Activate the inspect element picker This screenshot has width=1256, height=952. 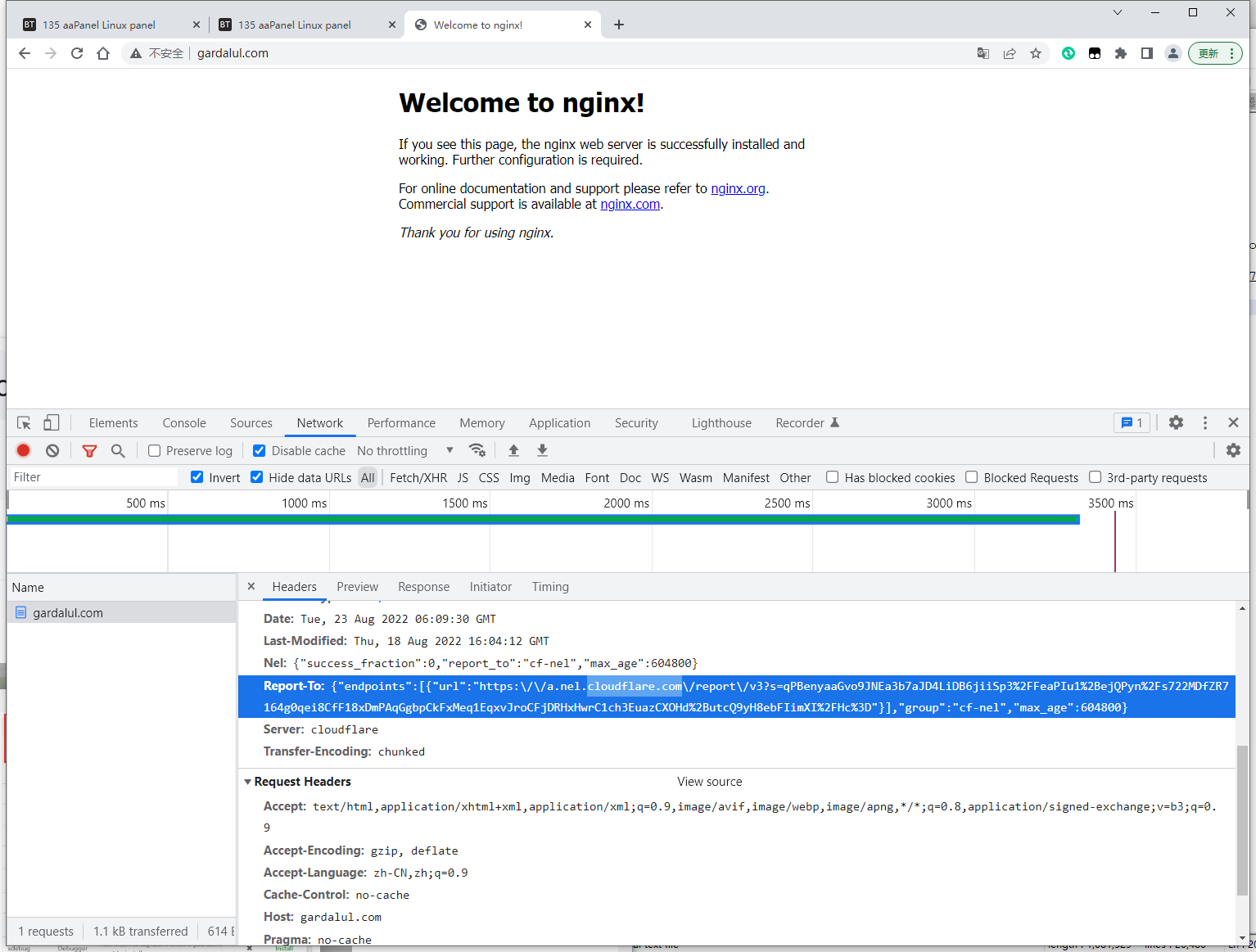pos(24,422)
